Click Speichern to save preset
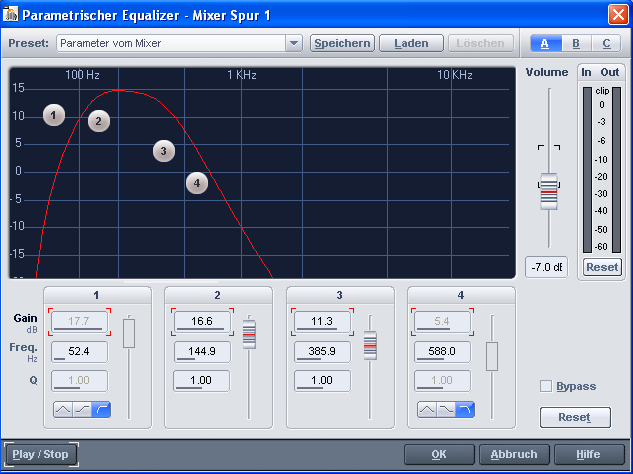Image resolution: width=633 pixels, height=474 pixels. pyautogui.click(x=342, y=43)
